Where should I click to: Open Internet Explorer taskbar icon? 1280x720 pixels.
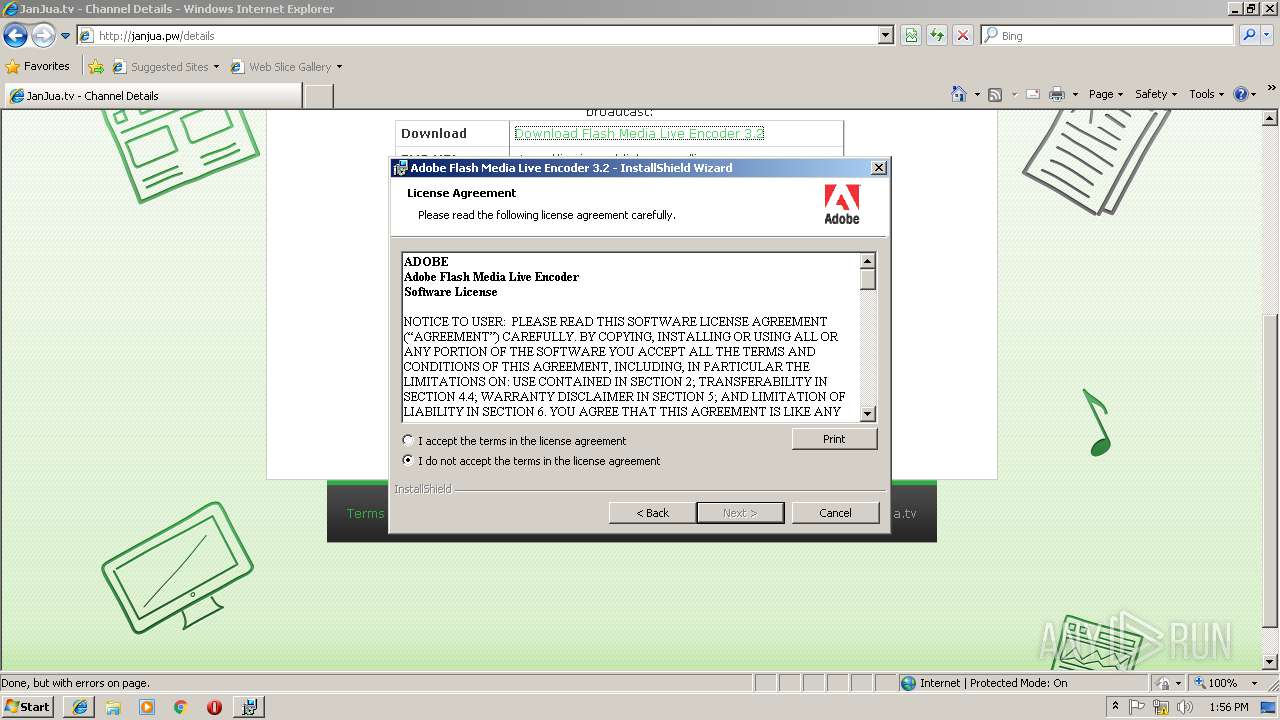click(x=80, y=707)
